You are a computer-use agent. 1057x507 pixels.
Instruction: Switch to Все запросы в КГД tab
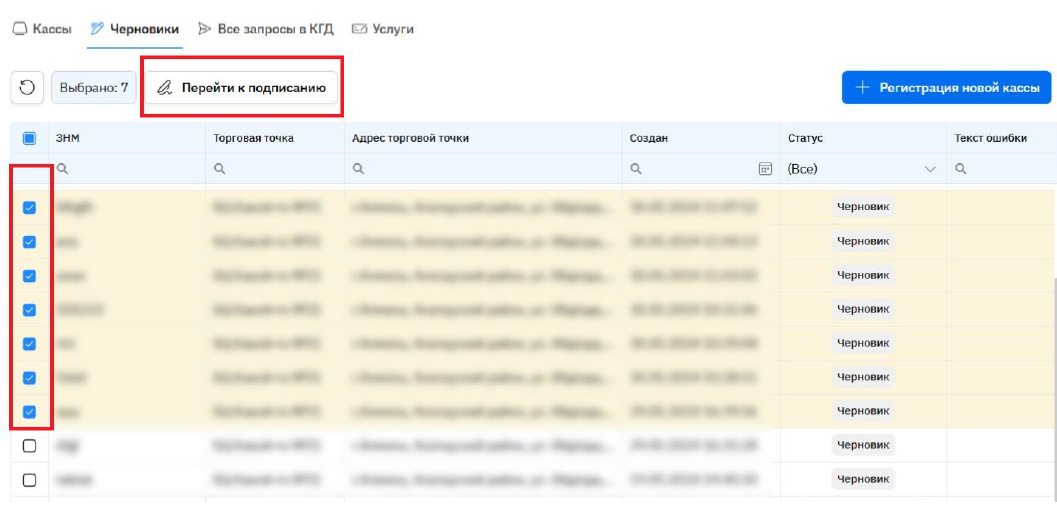(x=266, y=29)
